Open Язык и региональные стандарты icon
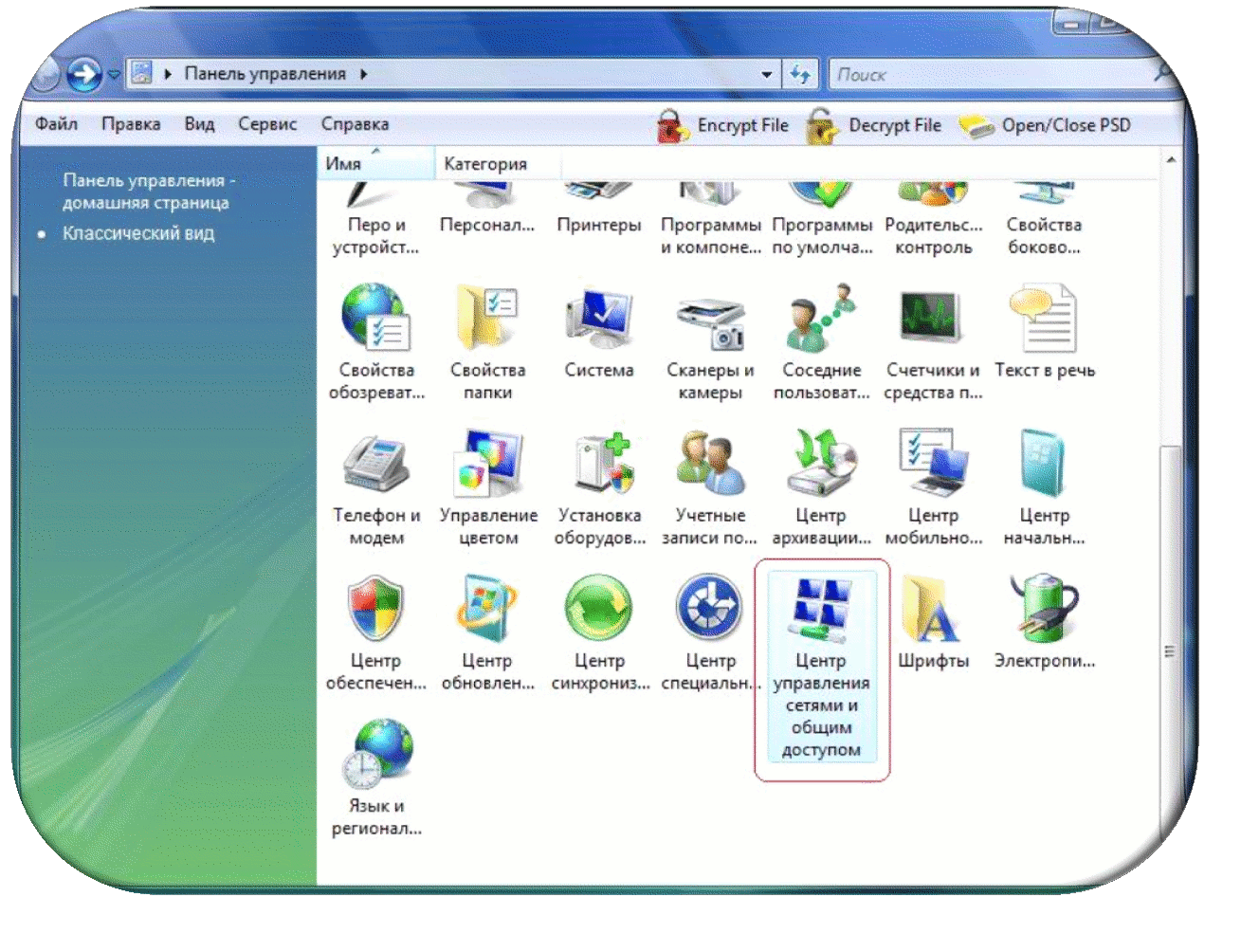1241x952 pixels. pos(377,755)
